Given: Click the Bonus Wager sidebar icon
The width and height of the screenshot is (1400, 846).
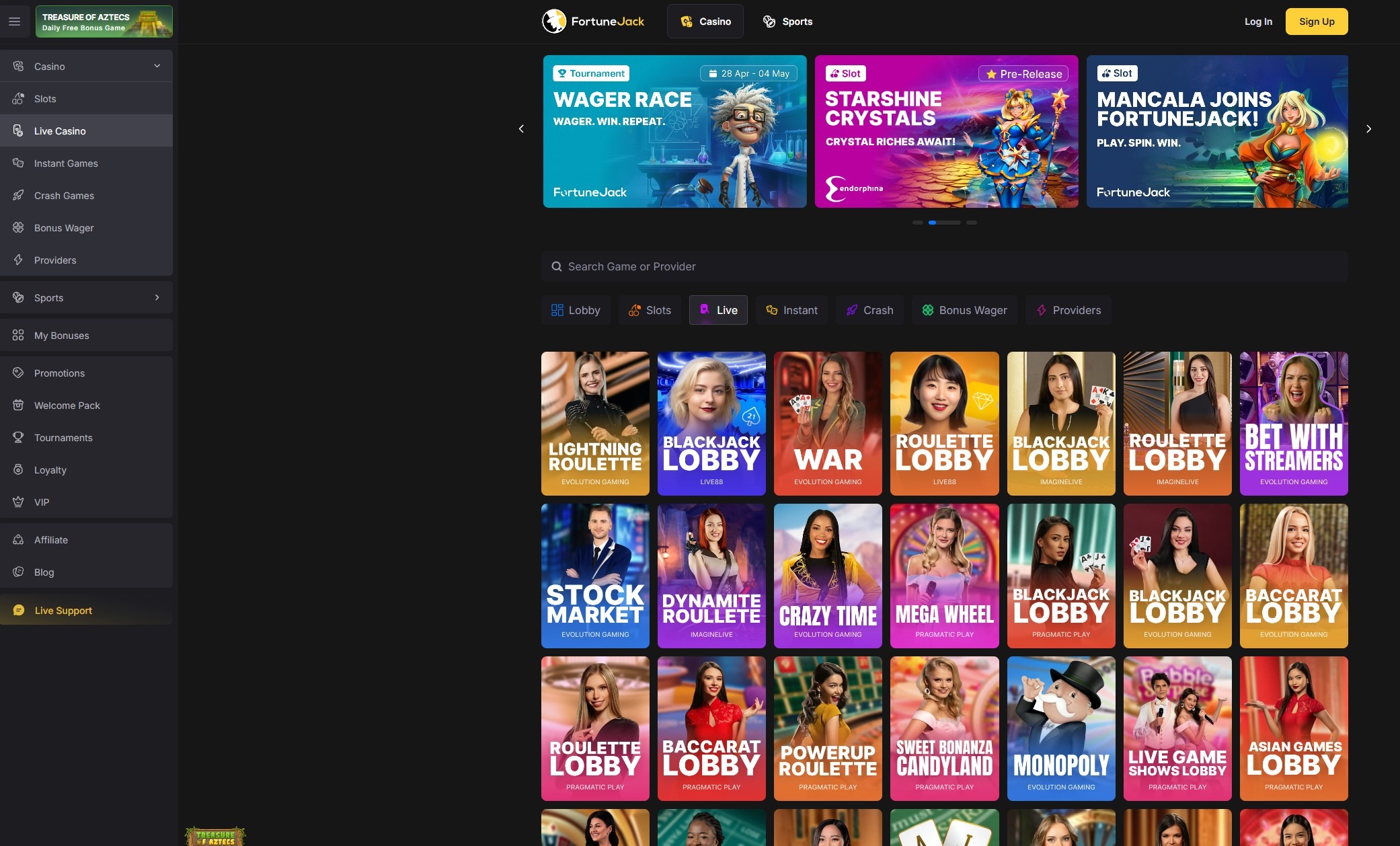Looking at the screenshot, I should (x=18, y=228).
